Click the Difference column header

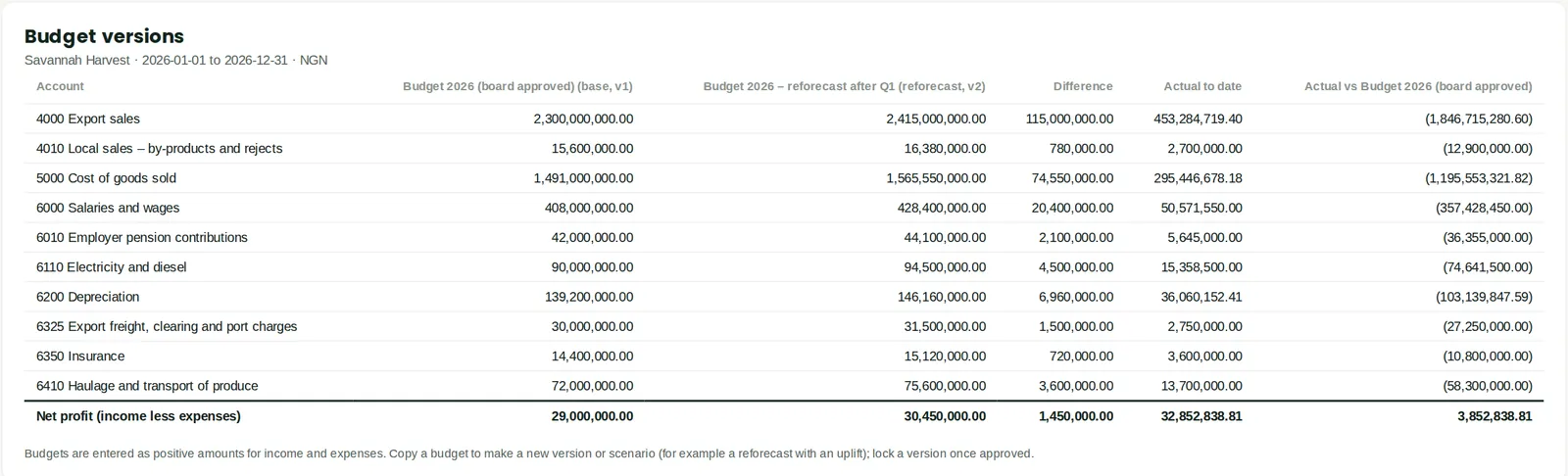1083,86
